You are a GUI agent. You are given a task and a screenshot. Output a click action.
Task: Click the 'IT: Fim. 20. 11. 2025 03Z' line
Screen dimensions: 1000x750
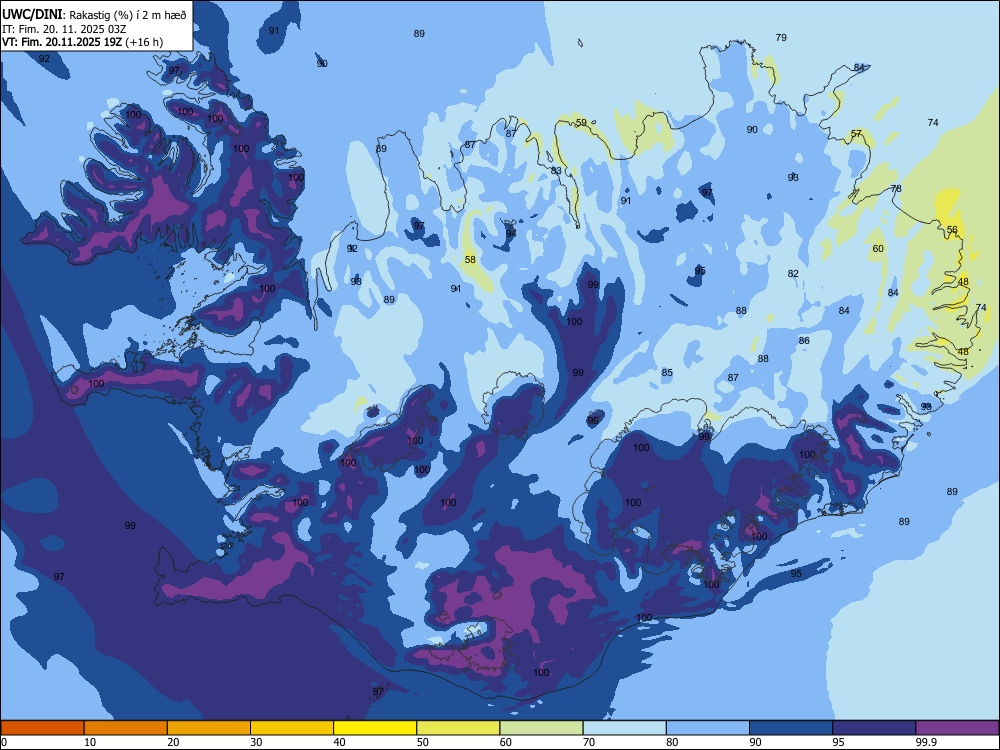[x=65, y=29]
